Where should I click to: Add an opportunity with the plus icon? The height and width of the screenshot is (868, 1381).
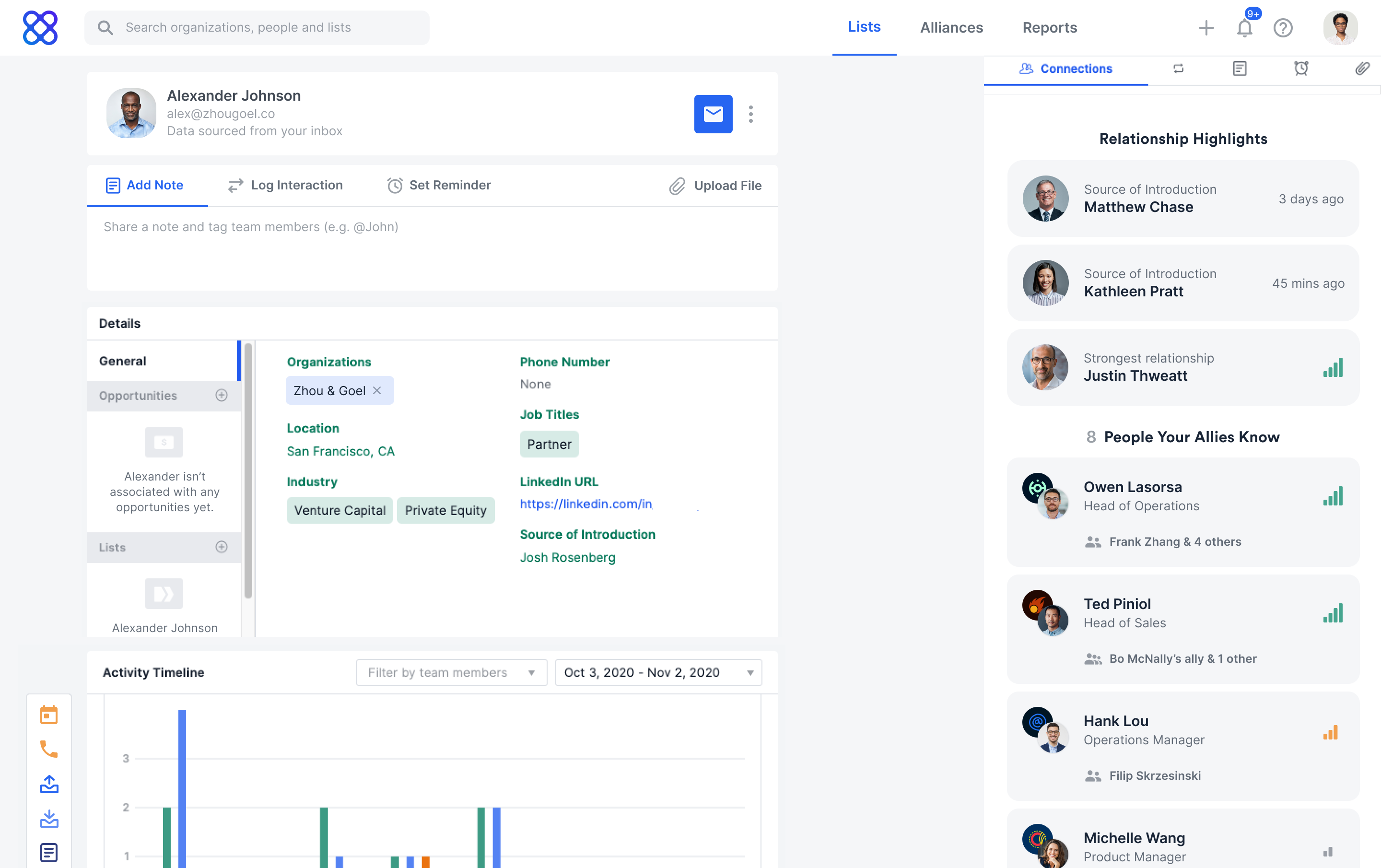click(222, 395)
